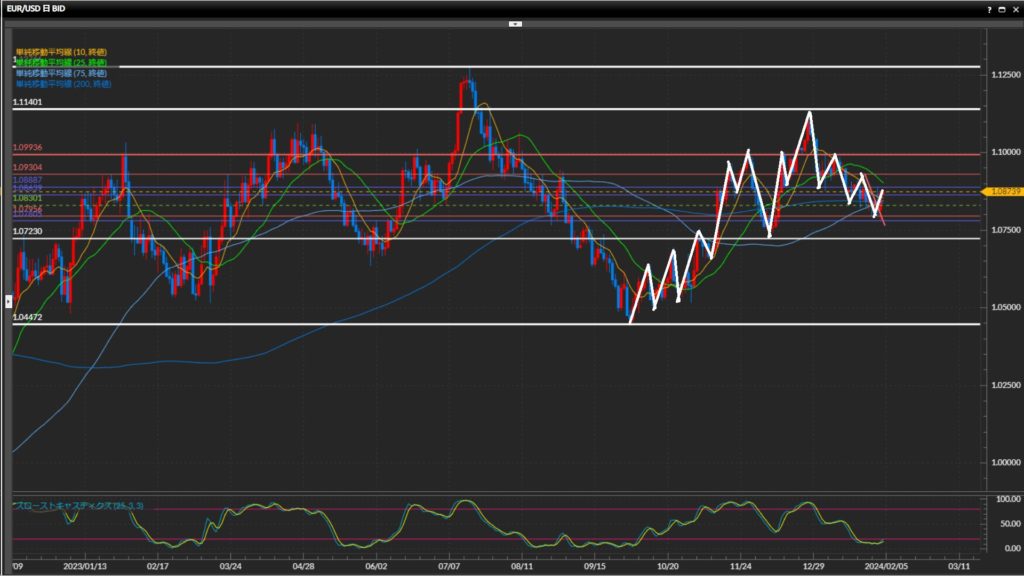Select the 10-period simple moving average label

pos(61,51)
